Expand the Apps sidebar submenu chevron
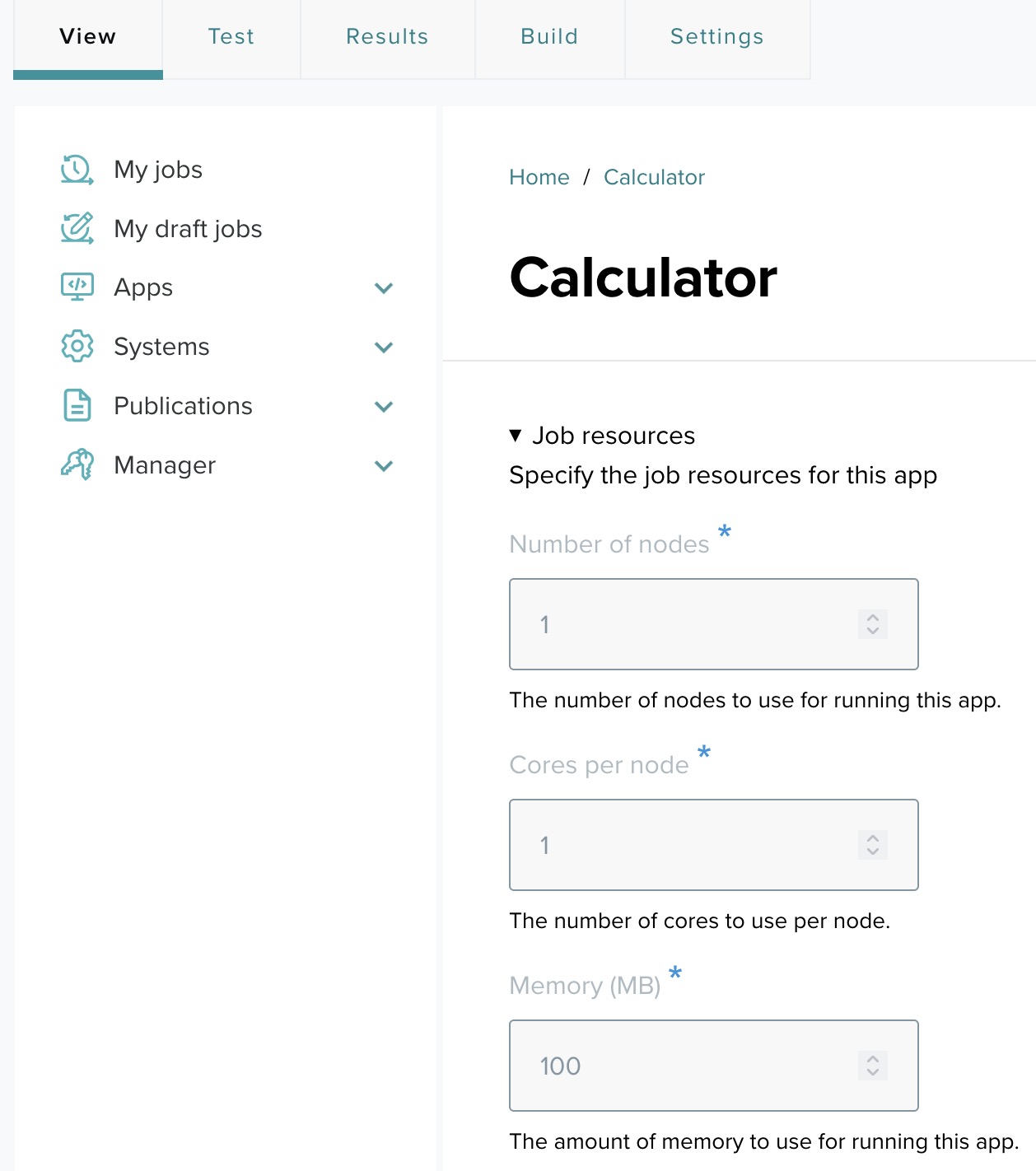Image resolution: width=1036 pixels, height=1171 pixels. click(x=384, y=288)
